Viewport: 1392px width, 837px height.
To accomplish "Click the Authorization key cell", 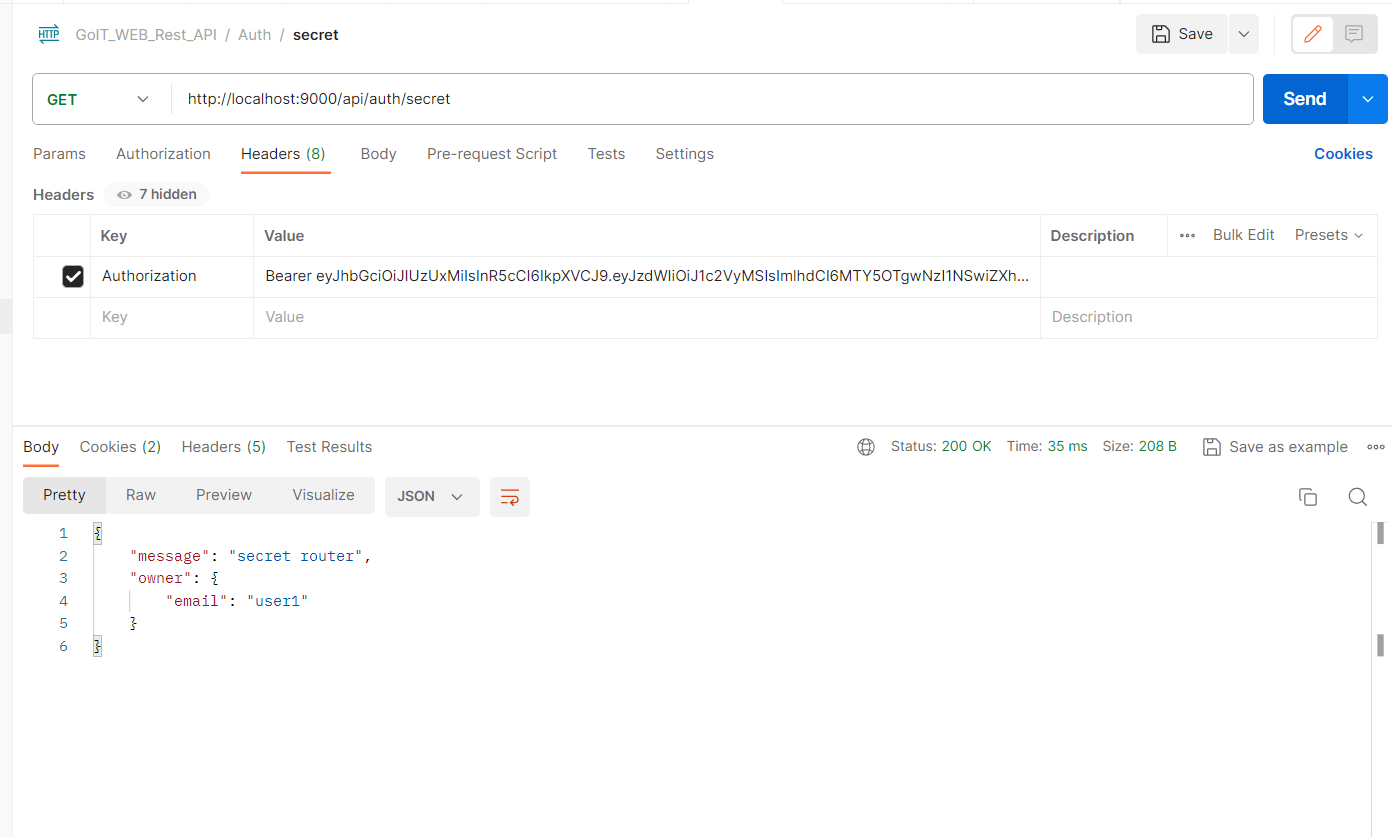I will (x=172, y=276).
